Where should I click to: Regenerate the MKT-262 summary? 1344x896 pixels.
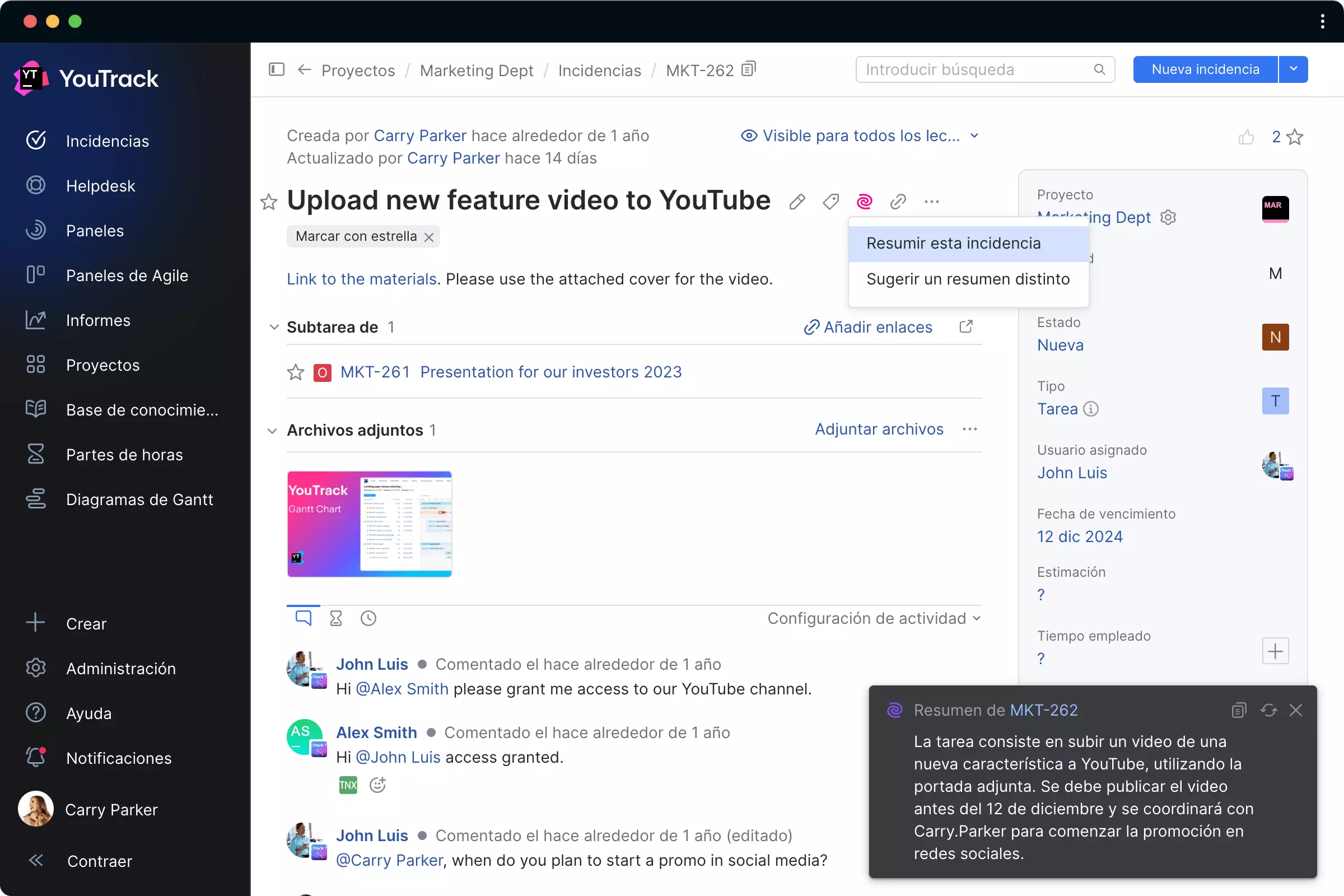click(x=1268, y=710)
